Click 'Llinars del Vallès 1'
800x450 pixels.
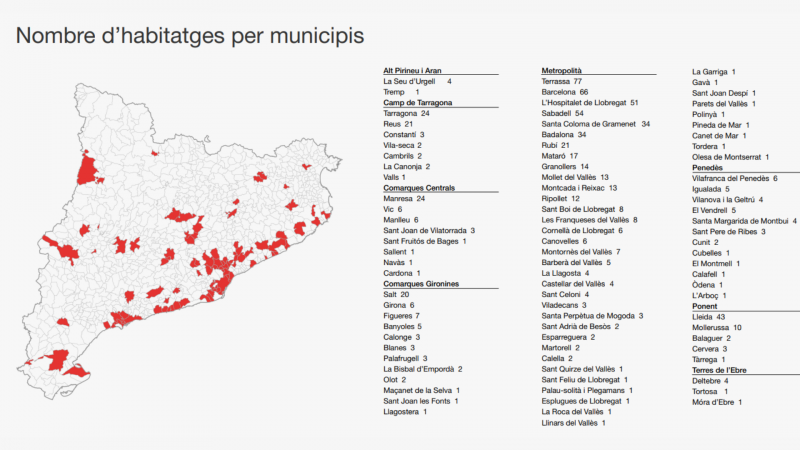573,423
